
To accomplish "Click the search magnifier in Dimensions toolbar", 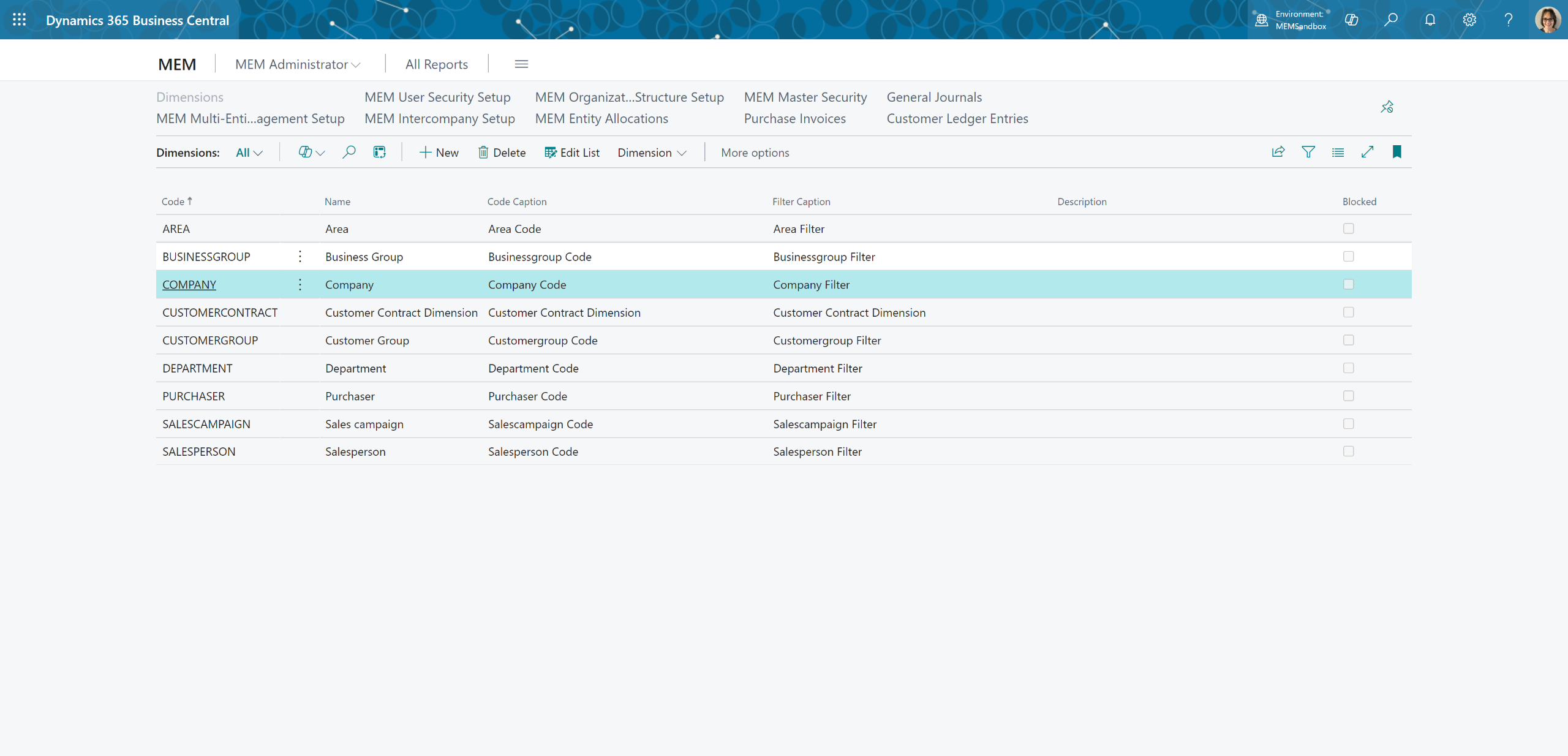I will (x=349, y=152).
